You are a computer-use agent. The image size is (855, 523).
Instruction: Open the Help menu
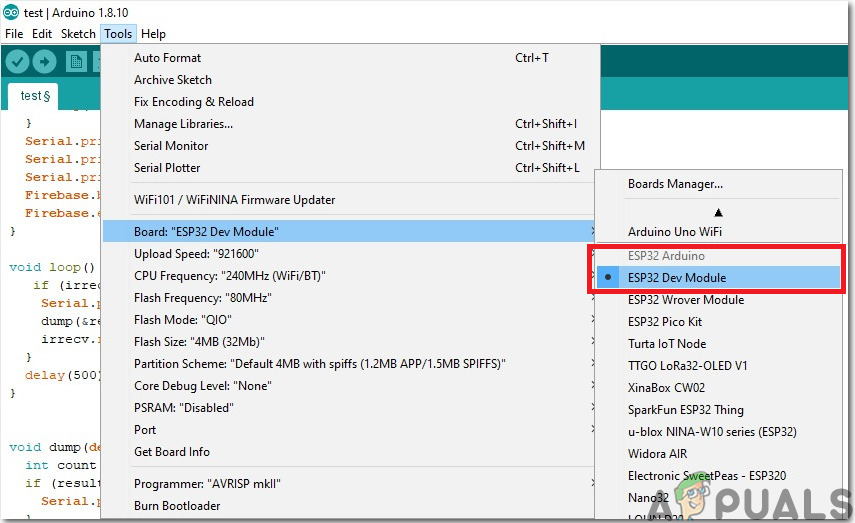coord(153,34)
